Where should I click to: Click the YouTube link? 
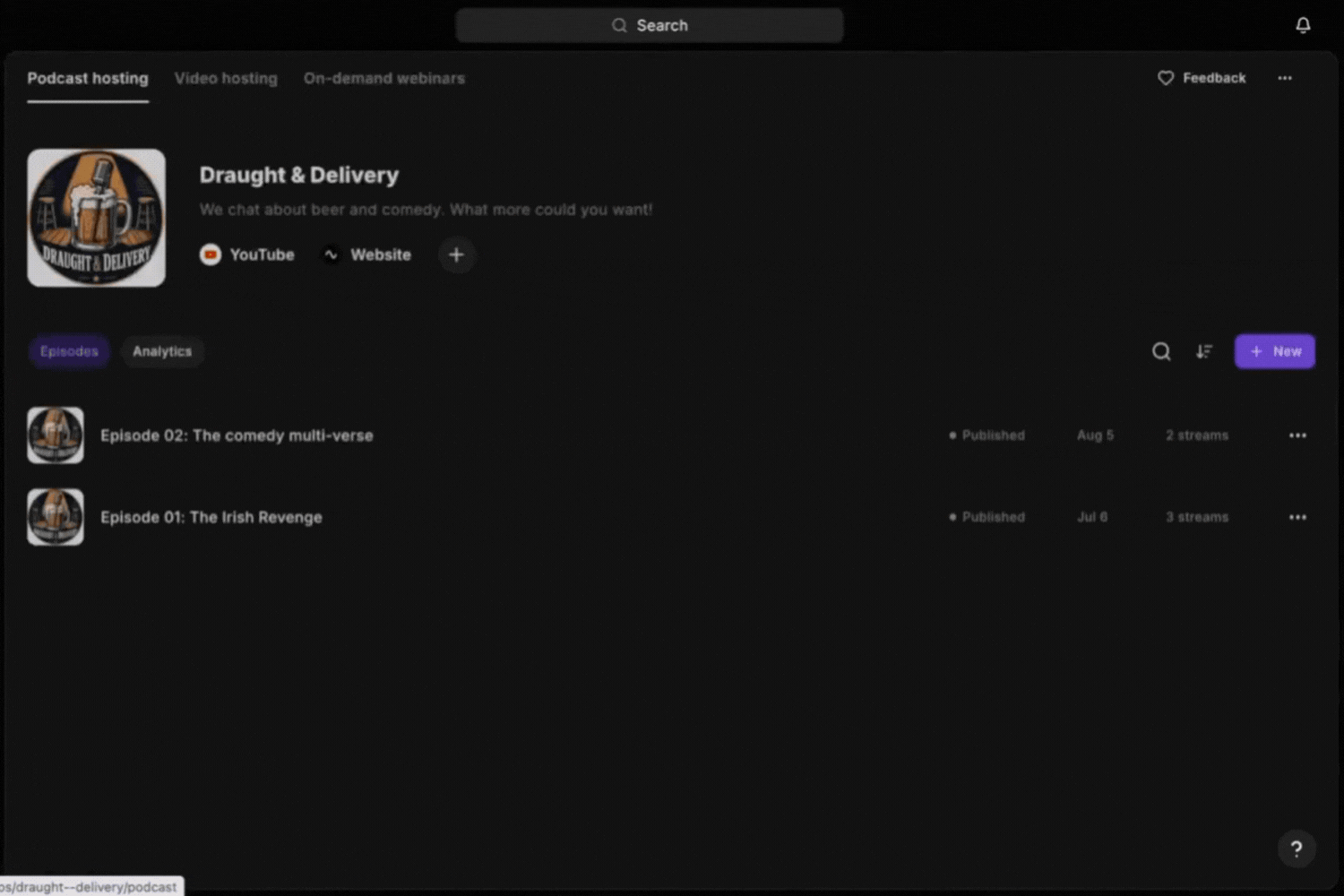coord(247,254)
